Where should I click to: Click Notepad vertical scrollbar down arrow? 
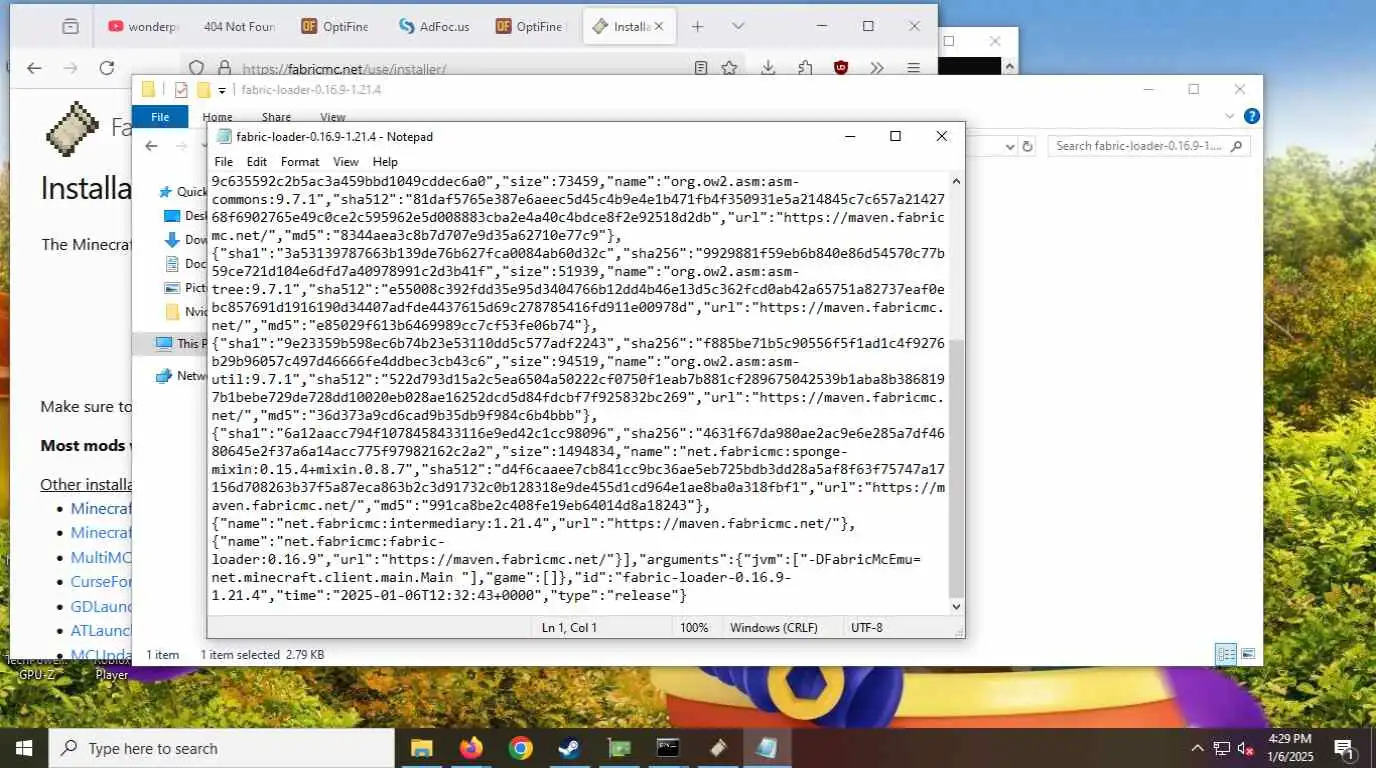click(x=956, y=606)
